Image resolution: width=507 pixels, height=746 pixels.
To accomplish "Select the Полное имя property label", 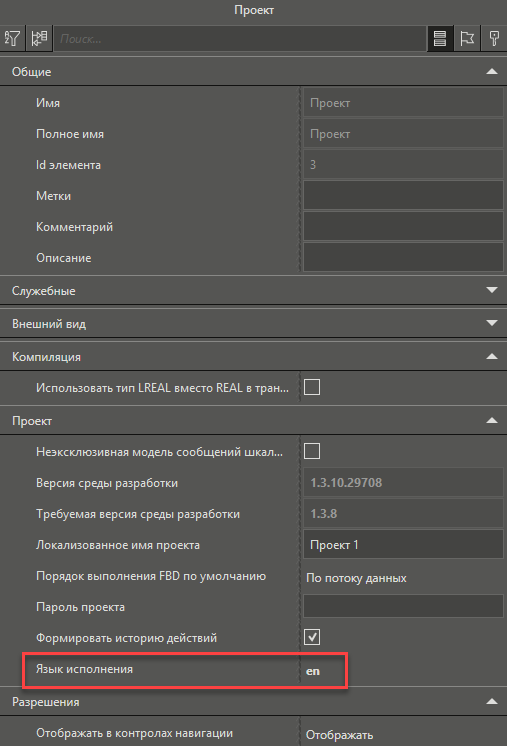I will 70,134.
